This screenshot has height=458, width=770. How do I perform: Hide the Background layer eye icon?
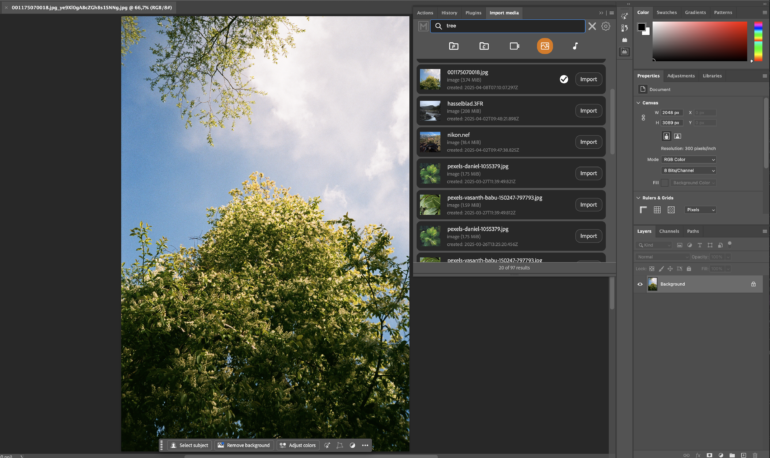tap(640, 284)
